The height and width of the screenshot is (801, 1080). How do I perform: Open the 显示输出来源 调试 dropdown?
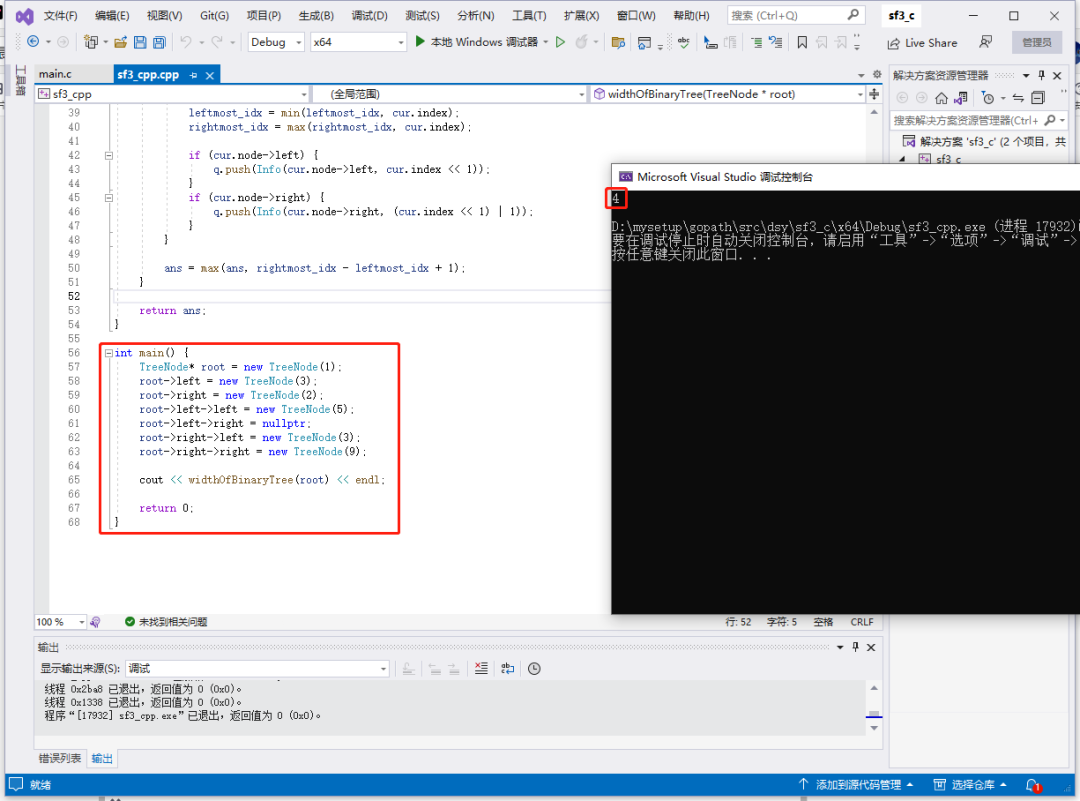pyautogui.click(x=258, y=668)
